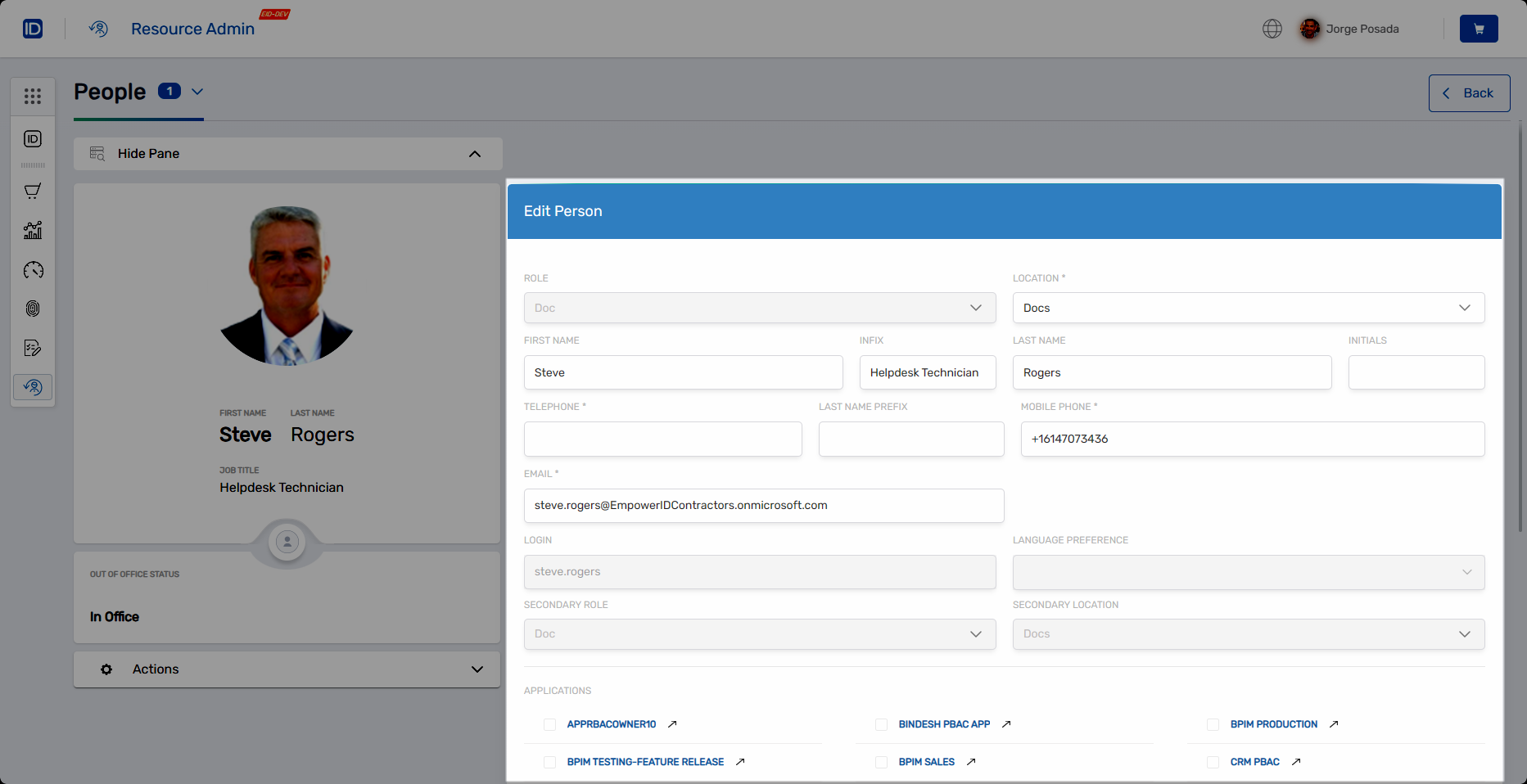Image resolution: width=1527 pixels, height=784 pixels.
Task: Open the Location dropdown showing Docs
Action: [x=1248, y=308]
